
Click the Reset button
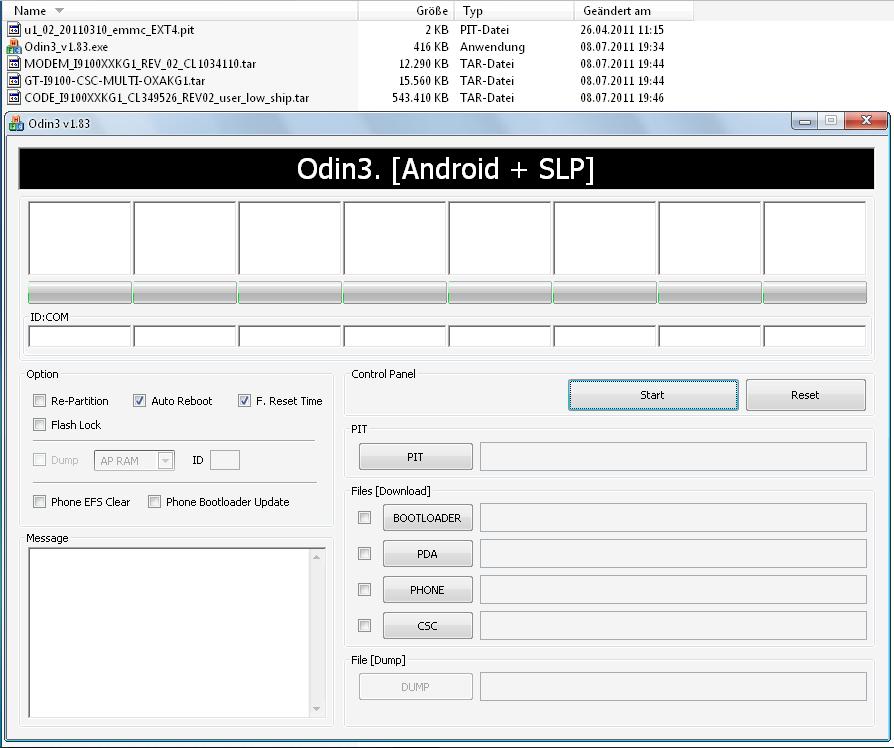[x=806, y=395]
